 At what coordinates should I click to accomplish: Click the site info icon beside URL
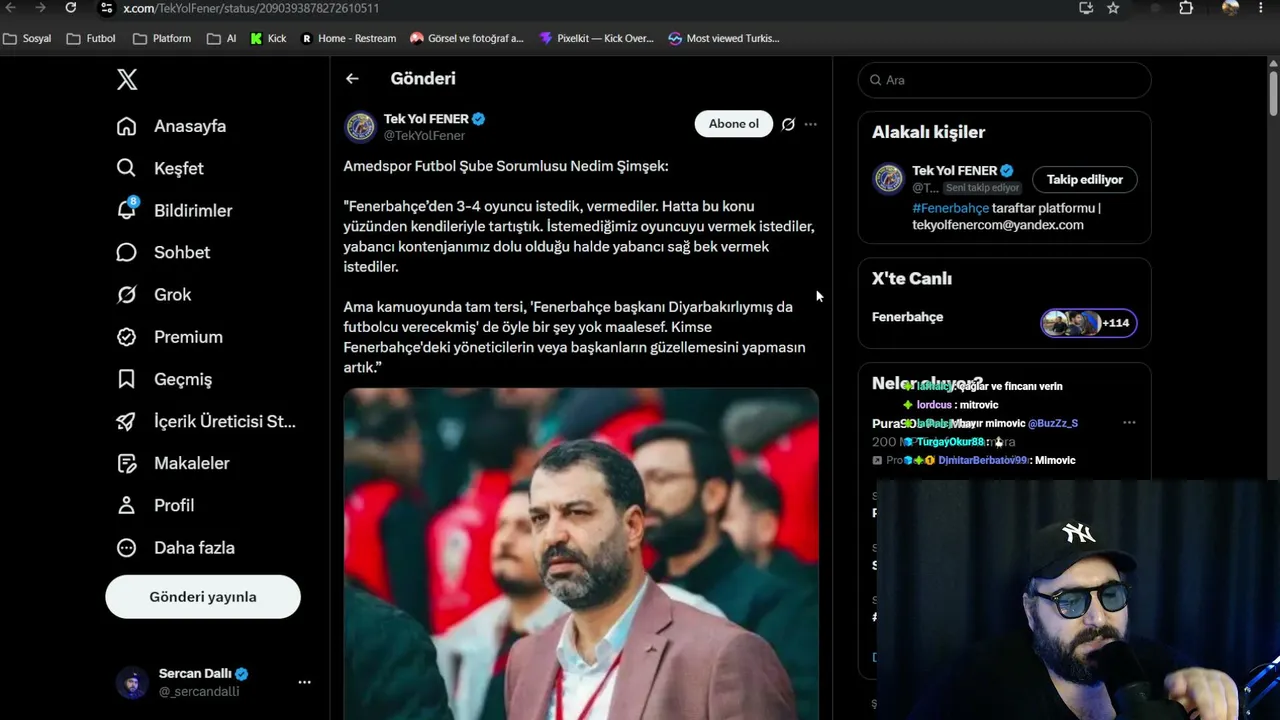(106, 8)
